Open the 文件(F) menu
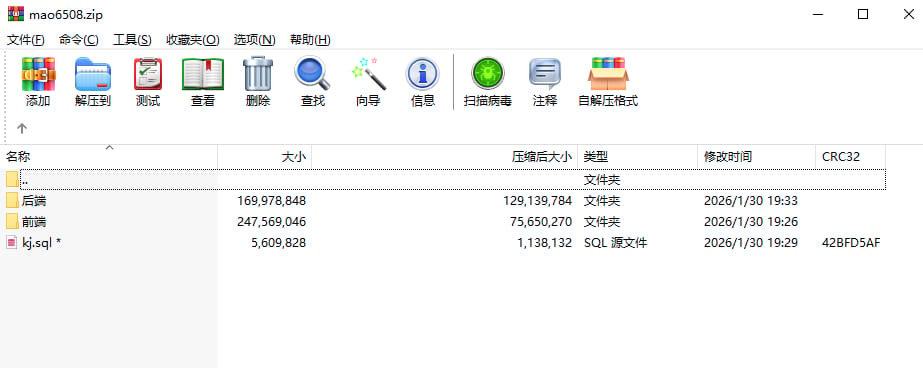This screenshot has width=923, height=368. click(25, 40)
